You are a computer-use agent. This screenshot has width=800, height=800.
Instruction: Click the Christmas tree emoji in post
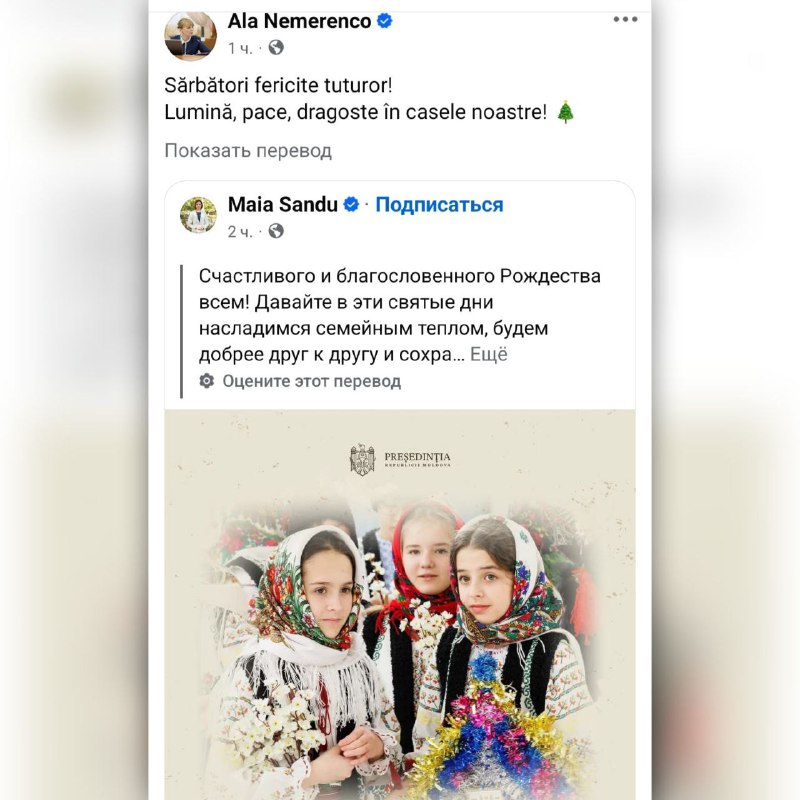(x=565, y=112)
